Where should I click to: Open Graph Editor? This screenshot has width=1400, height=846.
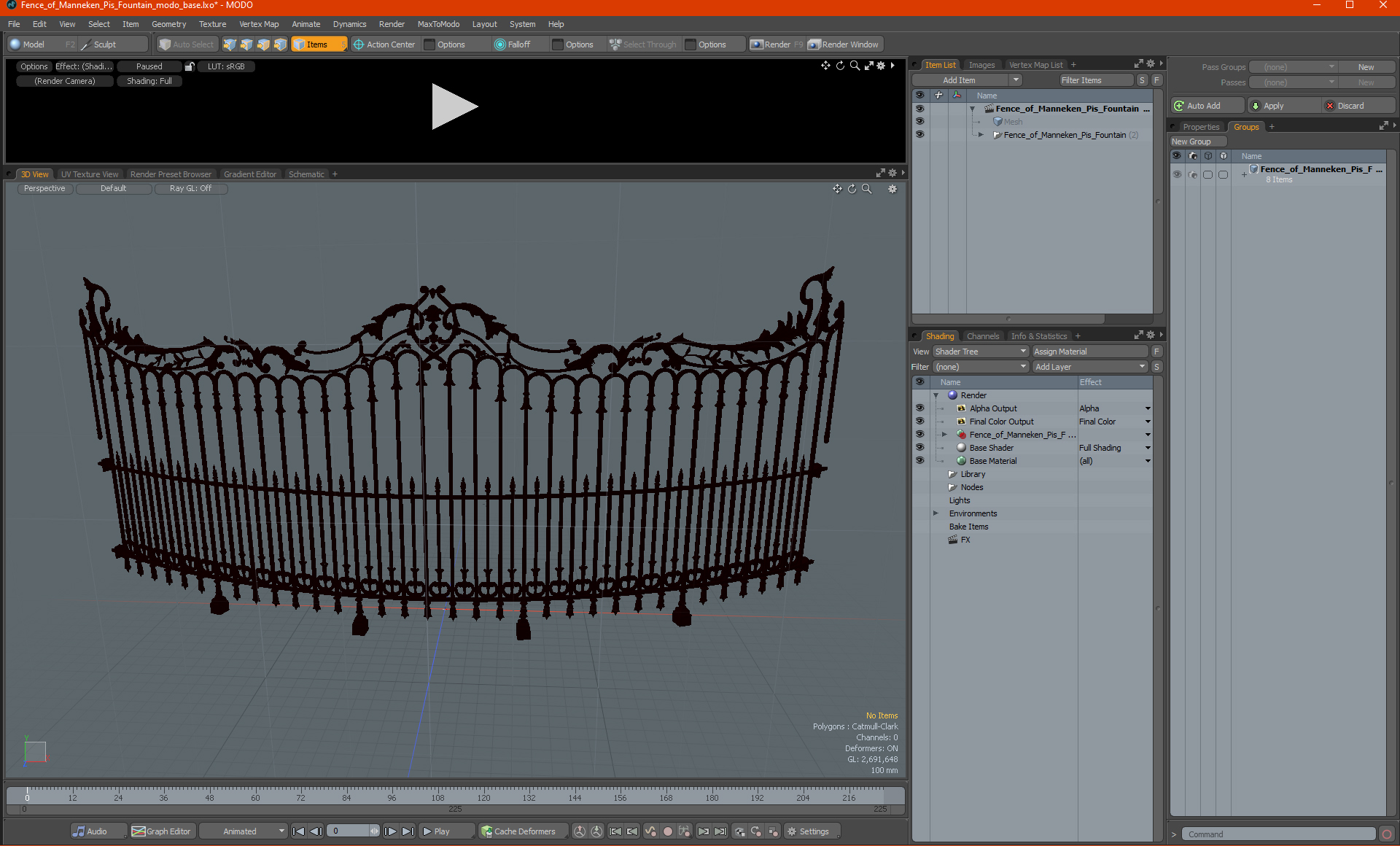pyautogui.click(x=162, y=831)
